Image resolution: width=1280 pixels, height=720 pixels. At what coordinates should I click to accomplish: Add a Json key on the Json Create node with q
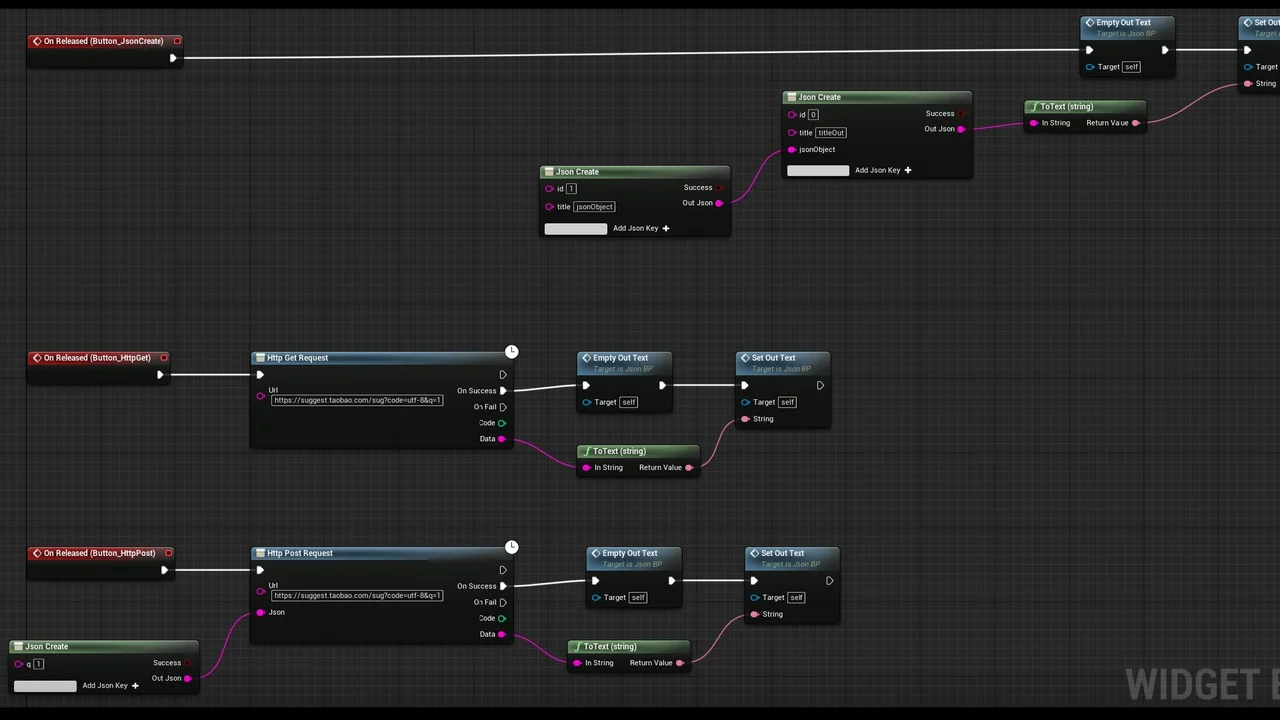tap(135, 686)
